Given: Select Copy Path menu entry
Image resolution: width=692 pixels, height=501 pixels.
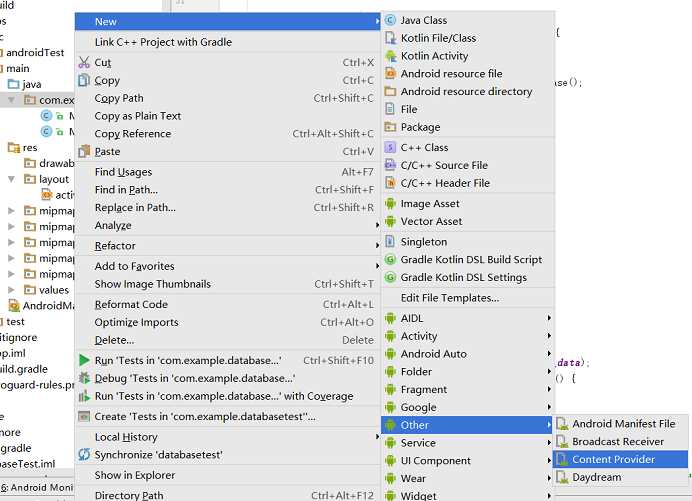Looking at the screenshot, I should click(227, 98).
